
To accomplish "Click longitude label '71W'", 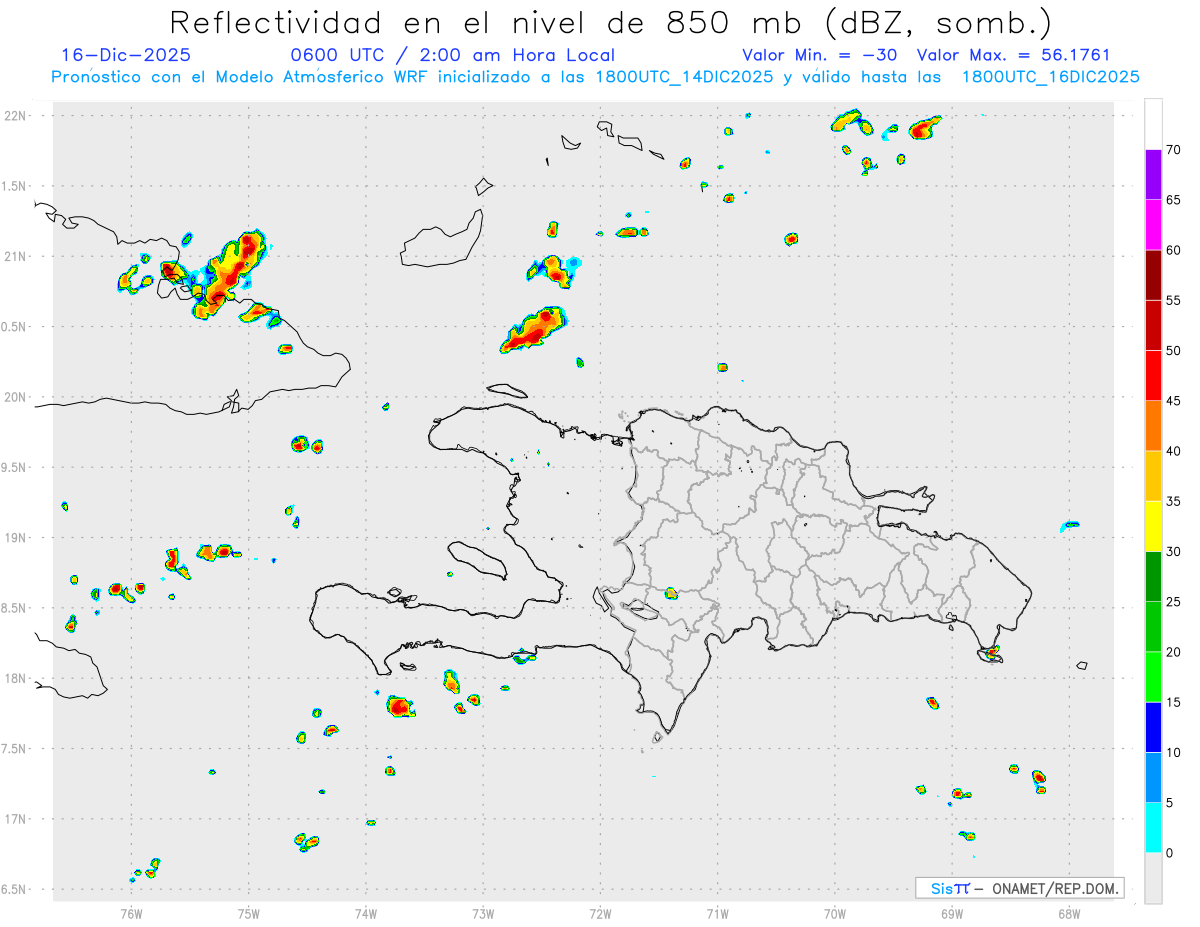I will [x=717, y=913].
